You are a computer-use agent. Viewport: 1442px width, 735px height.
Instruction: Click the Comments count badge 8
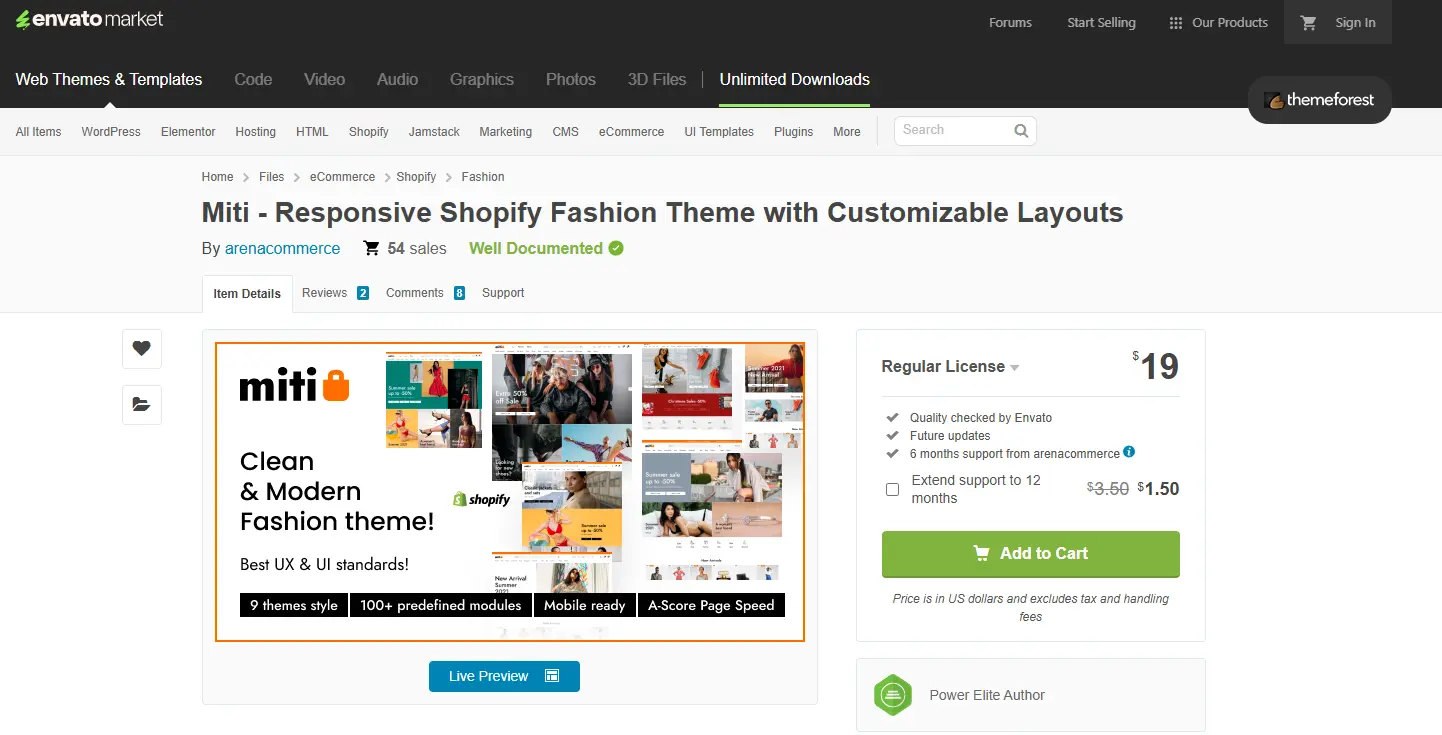coord(459,293)
